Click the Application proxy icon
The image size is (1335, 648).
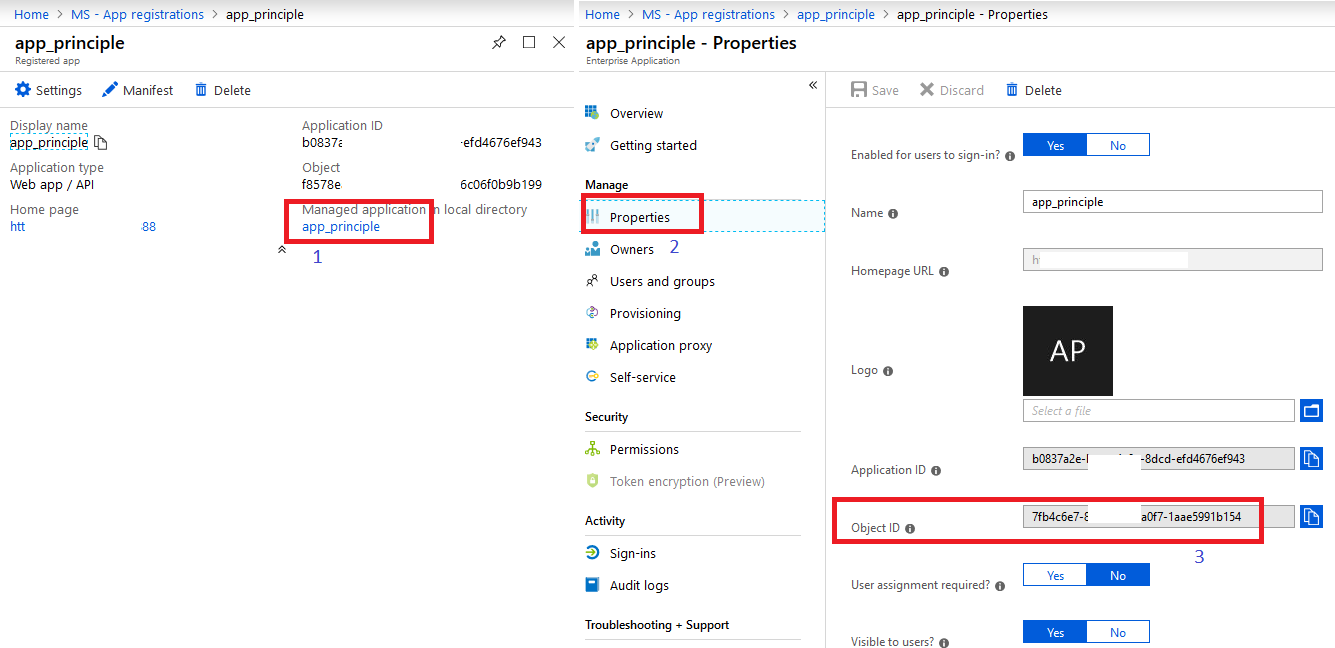coord(592,345)
